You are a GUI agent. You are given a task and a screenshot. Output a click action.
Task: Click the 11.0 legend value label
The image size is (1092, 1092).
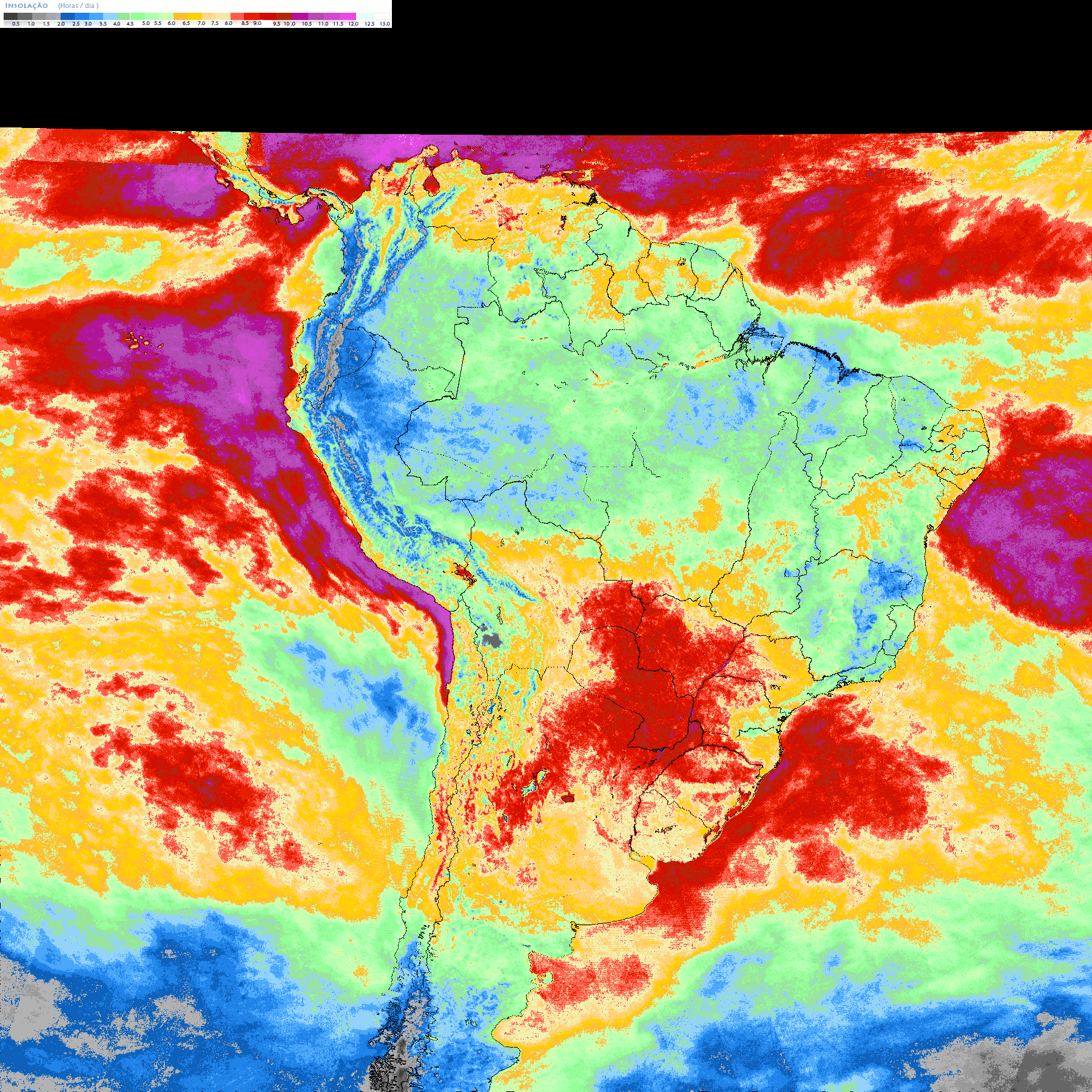point(323,24)
